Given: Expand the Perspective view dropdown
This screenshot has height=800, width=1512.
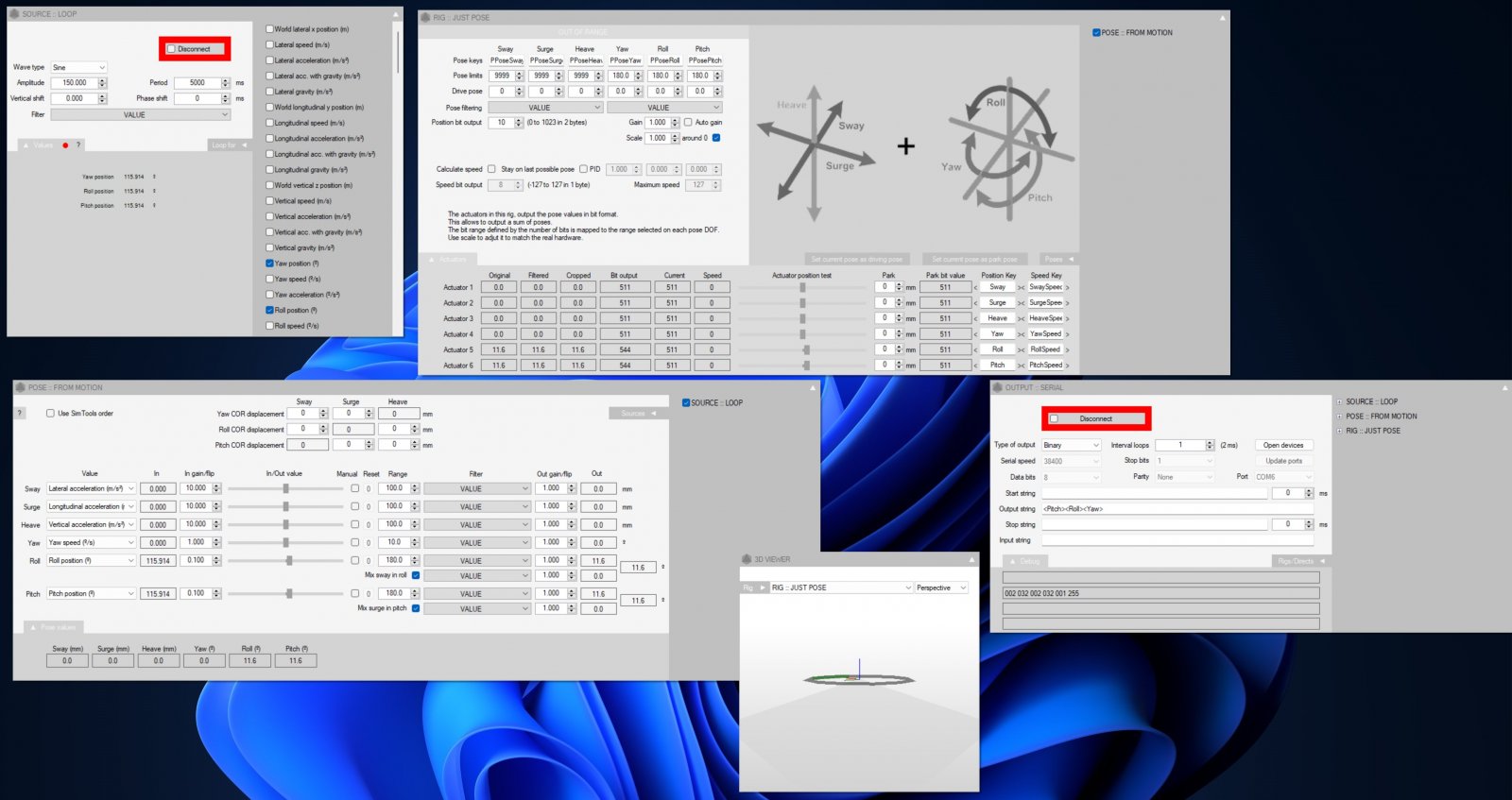Looking at the screenshot, I should pos(941,587).
